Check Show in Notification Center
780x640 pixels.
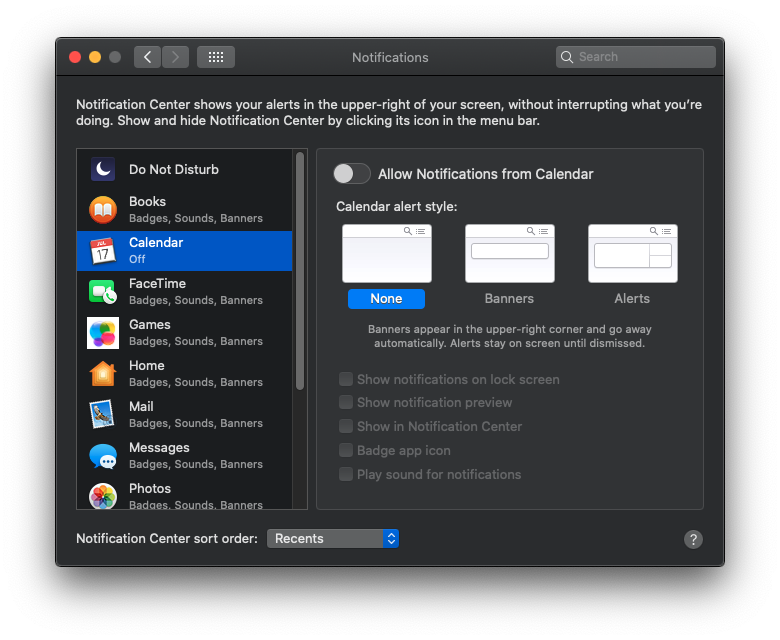pyautogui.click(x=346, y=426)
